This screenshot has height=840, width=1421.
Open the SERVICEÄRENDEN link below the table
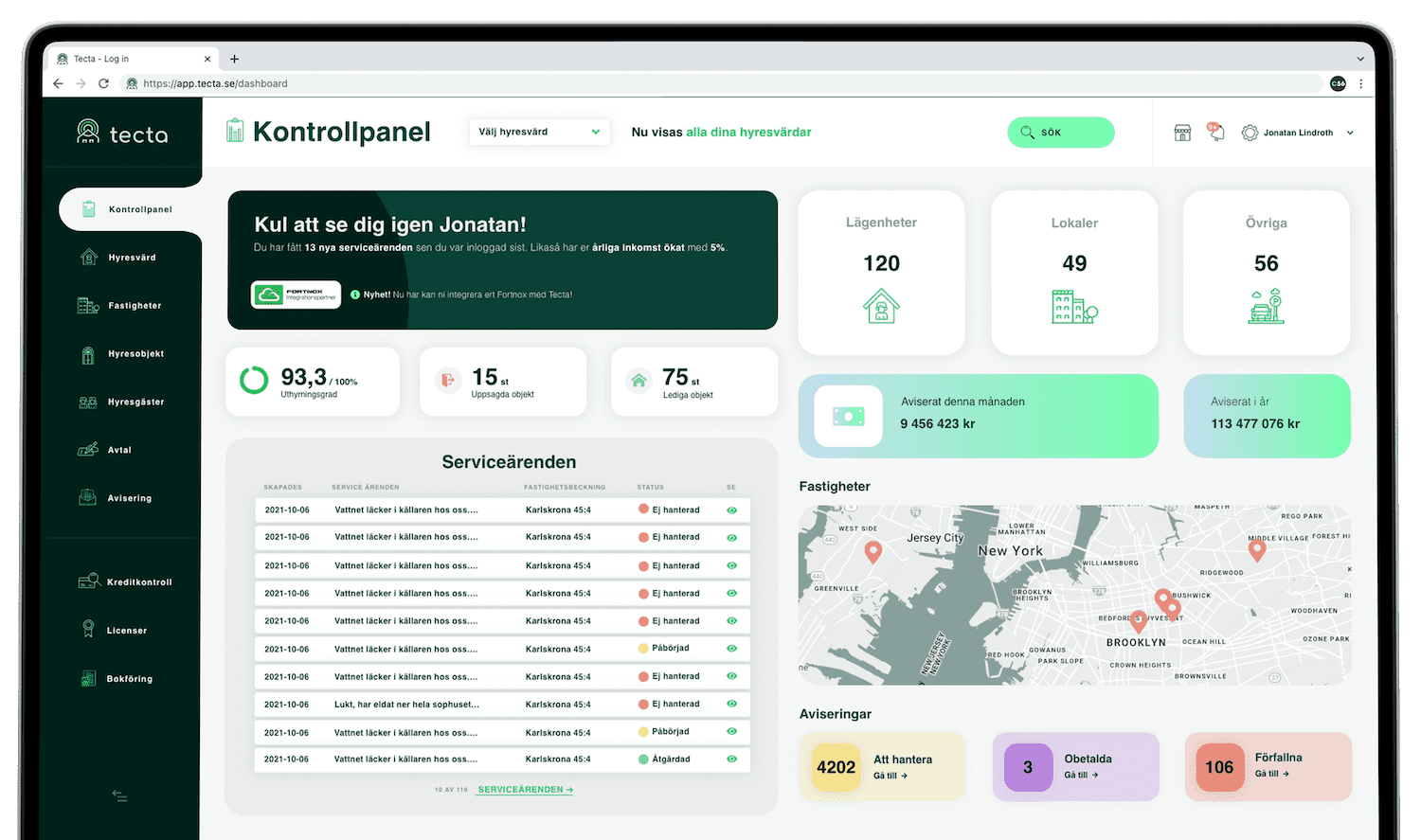pyautogui.click(x=525, y=790)
